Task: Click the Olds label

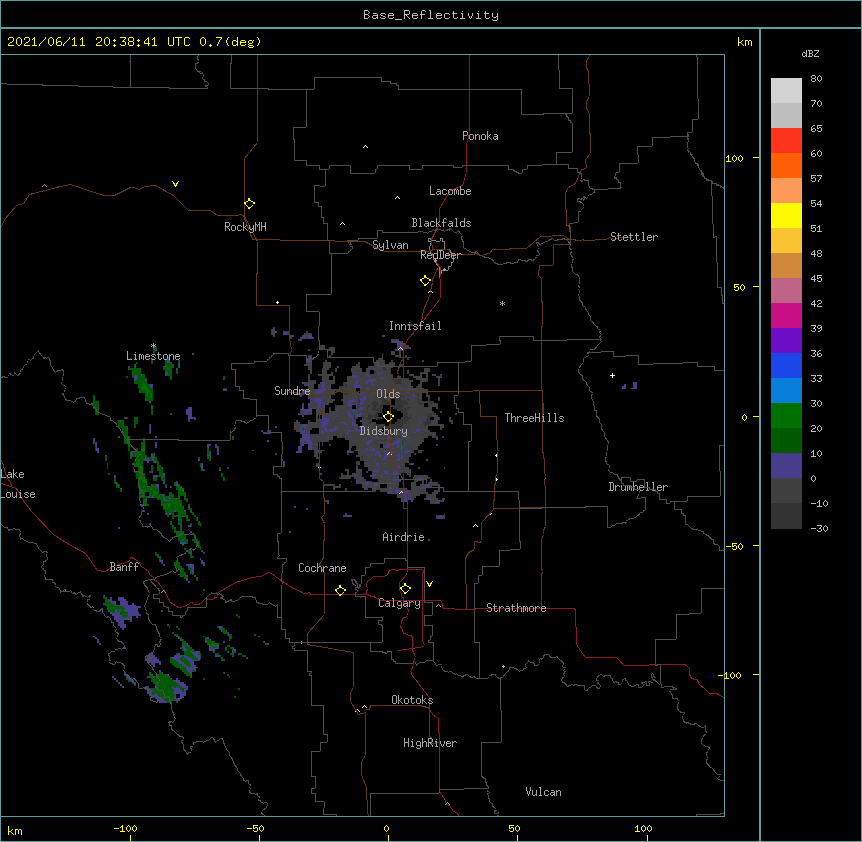Action: (388, 394)
